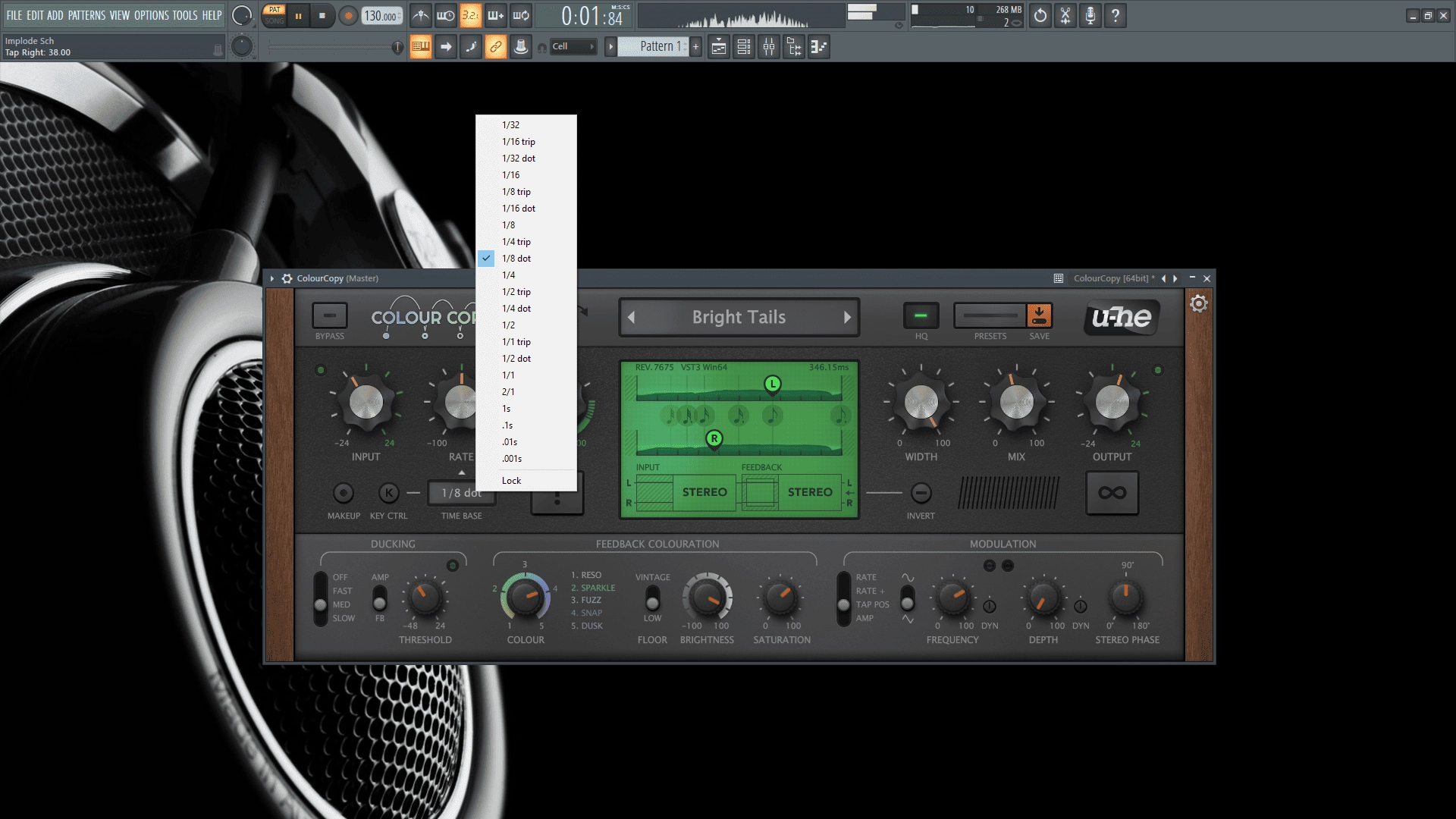Select 1/2 trip in the time base menu

pos(526,292)
